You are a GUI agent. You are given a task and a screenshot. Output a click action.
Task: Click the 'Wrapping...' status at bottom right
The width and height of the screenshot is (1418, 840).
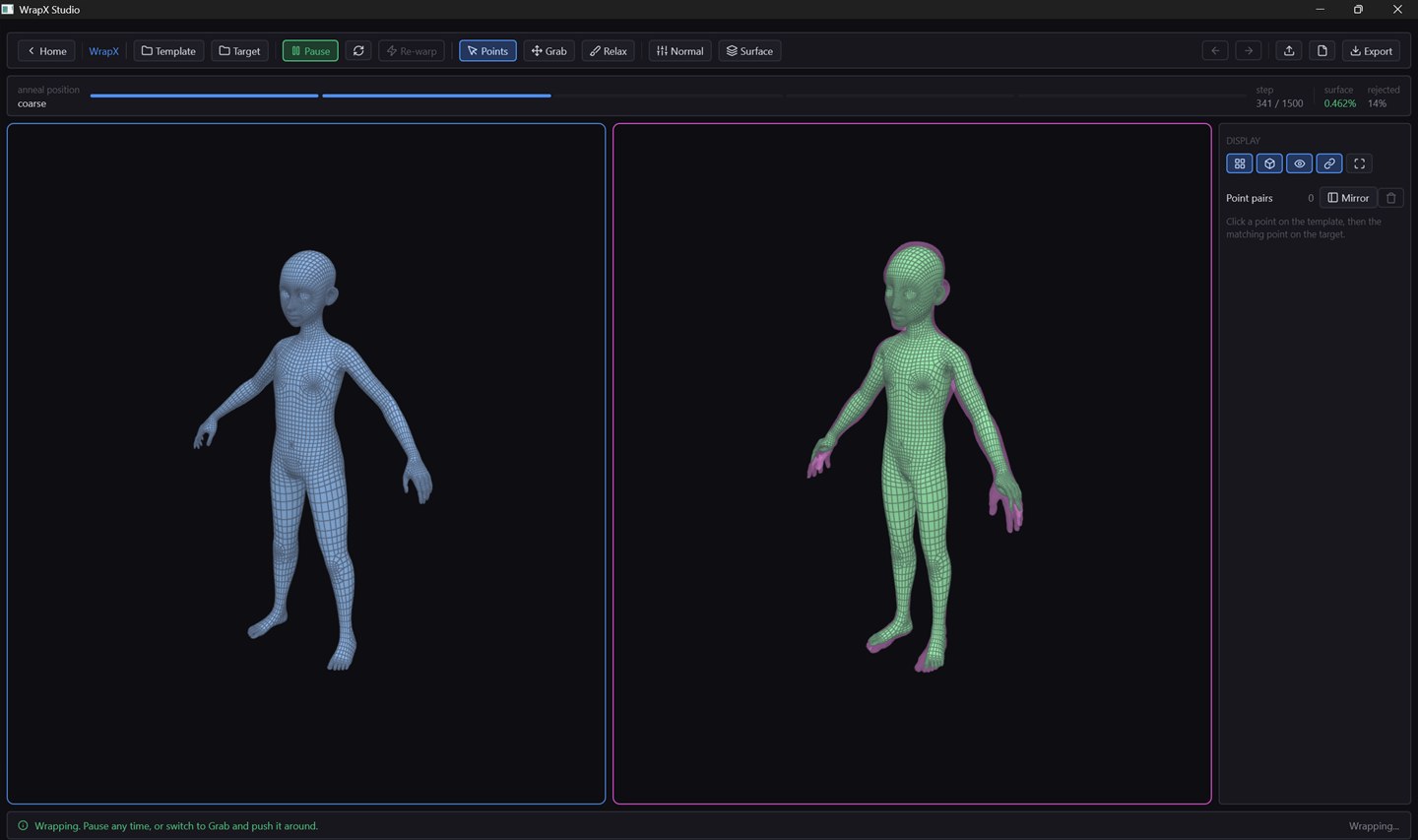pos(1374,826)
